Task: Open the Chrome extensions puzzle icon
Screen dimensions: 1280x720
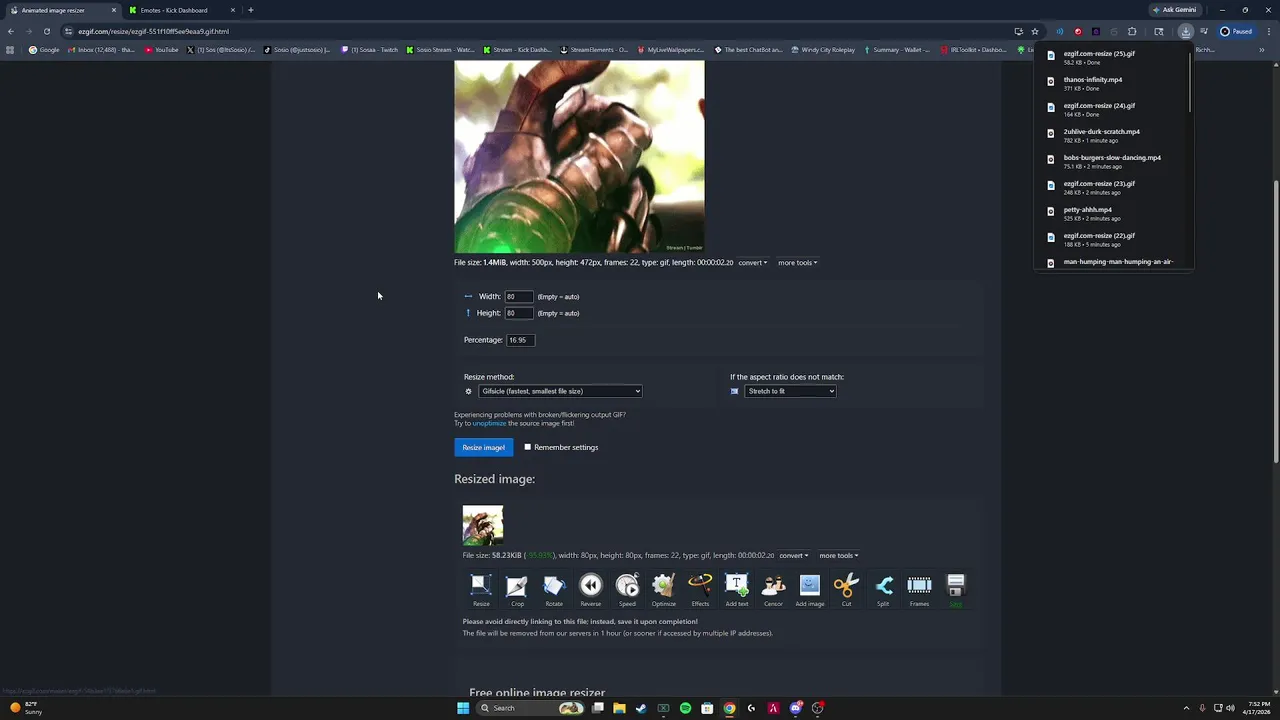Action: 1132,31
